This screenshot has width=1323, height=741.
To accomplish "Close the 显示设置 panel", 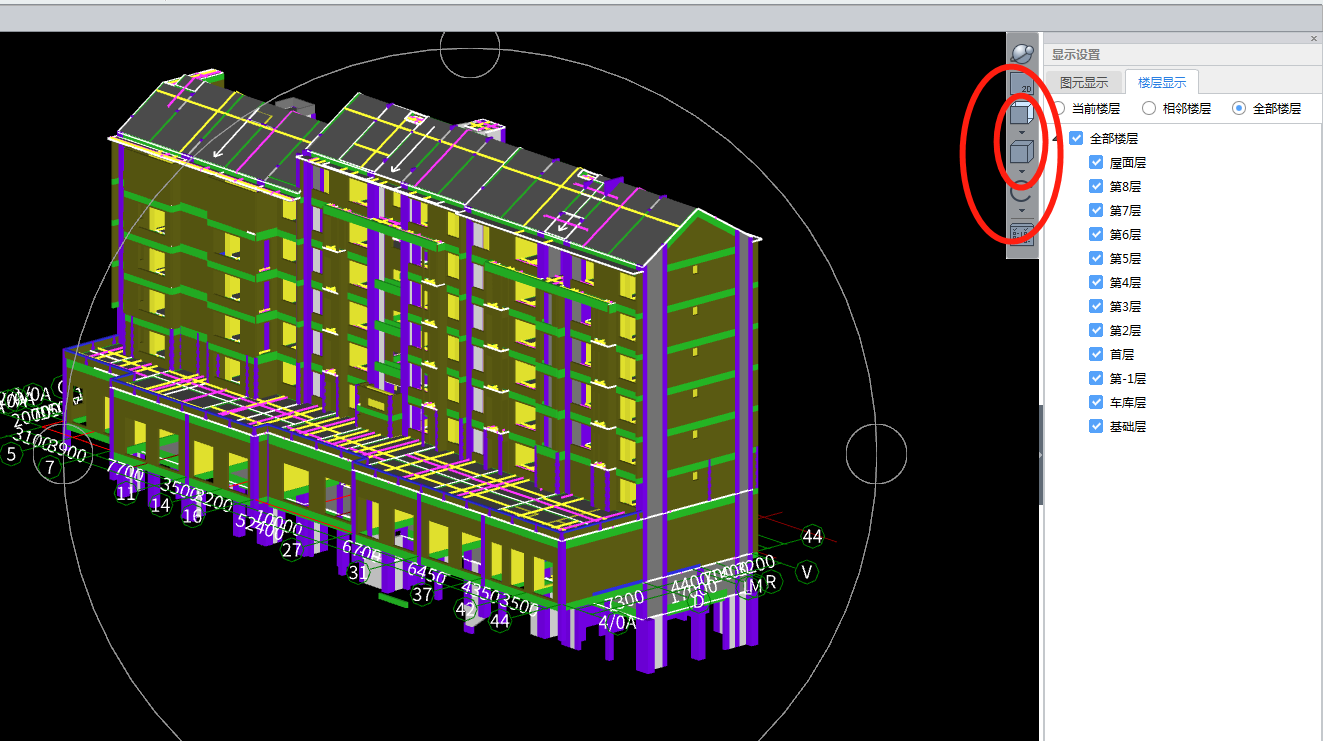I will [1314, 38].
